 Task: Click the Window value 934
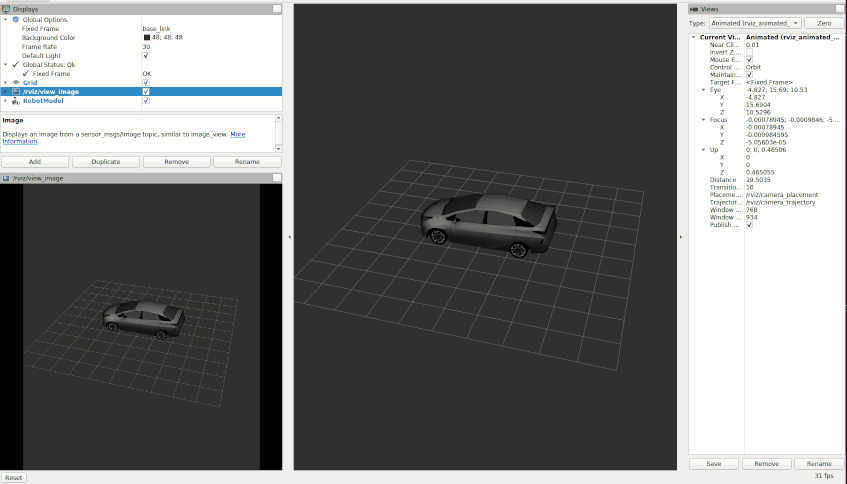tap(751, 217)
